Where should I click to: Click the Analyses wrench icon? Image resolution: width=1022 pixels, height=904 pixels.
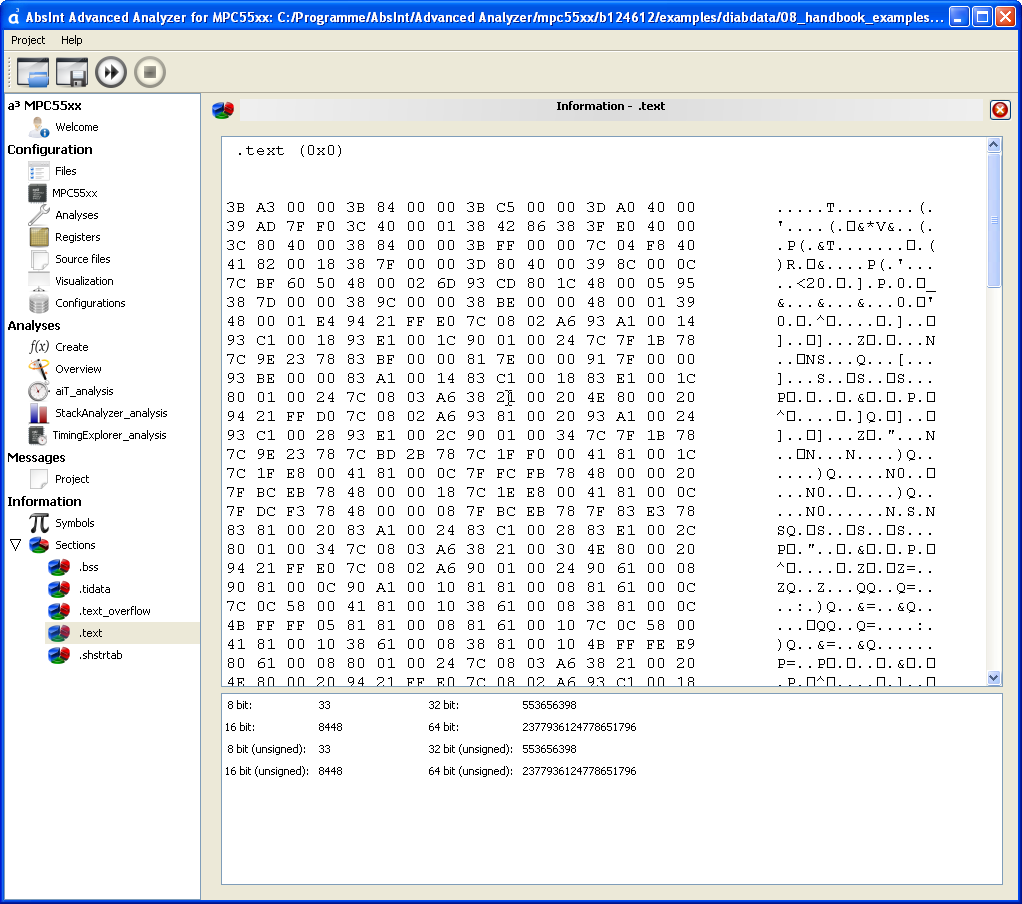tap(39, 215)
